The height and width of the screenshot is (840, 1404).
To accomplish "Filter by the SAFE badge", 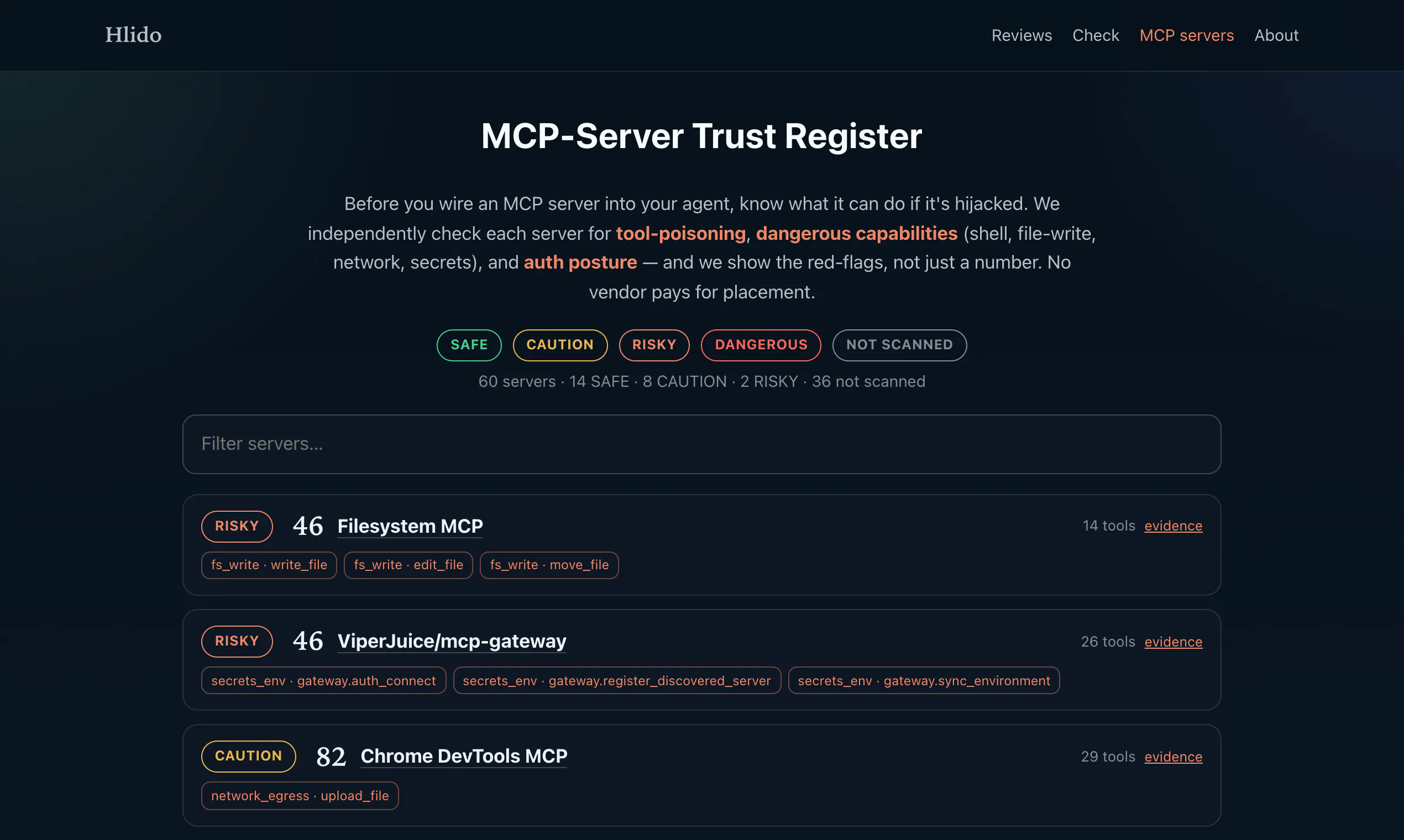I will (469, 345).
